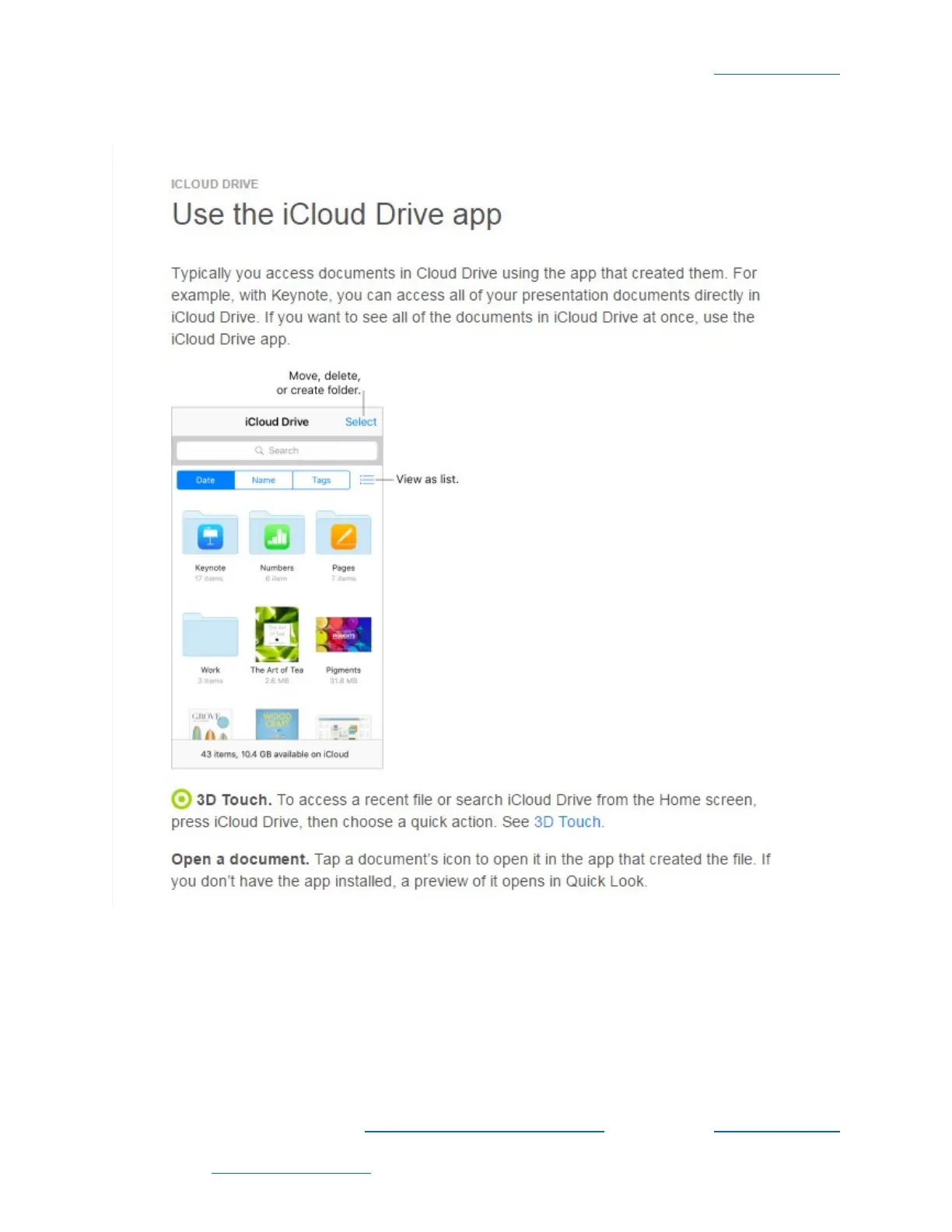Image resolution: width=952 pixels, height=1232 pixels.
Task: Tap Select in iCloud Drive header
Action: pos(361,422)
